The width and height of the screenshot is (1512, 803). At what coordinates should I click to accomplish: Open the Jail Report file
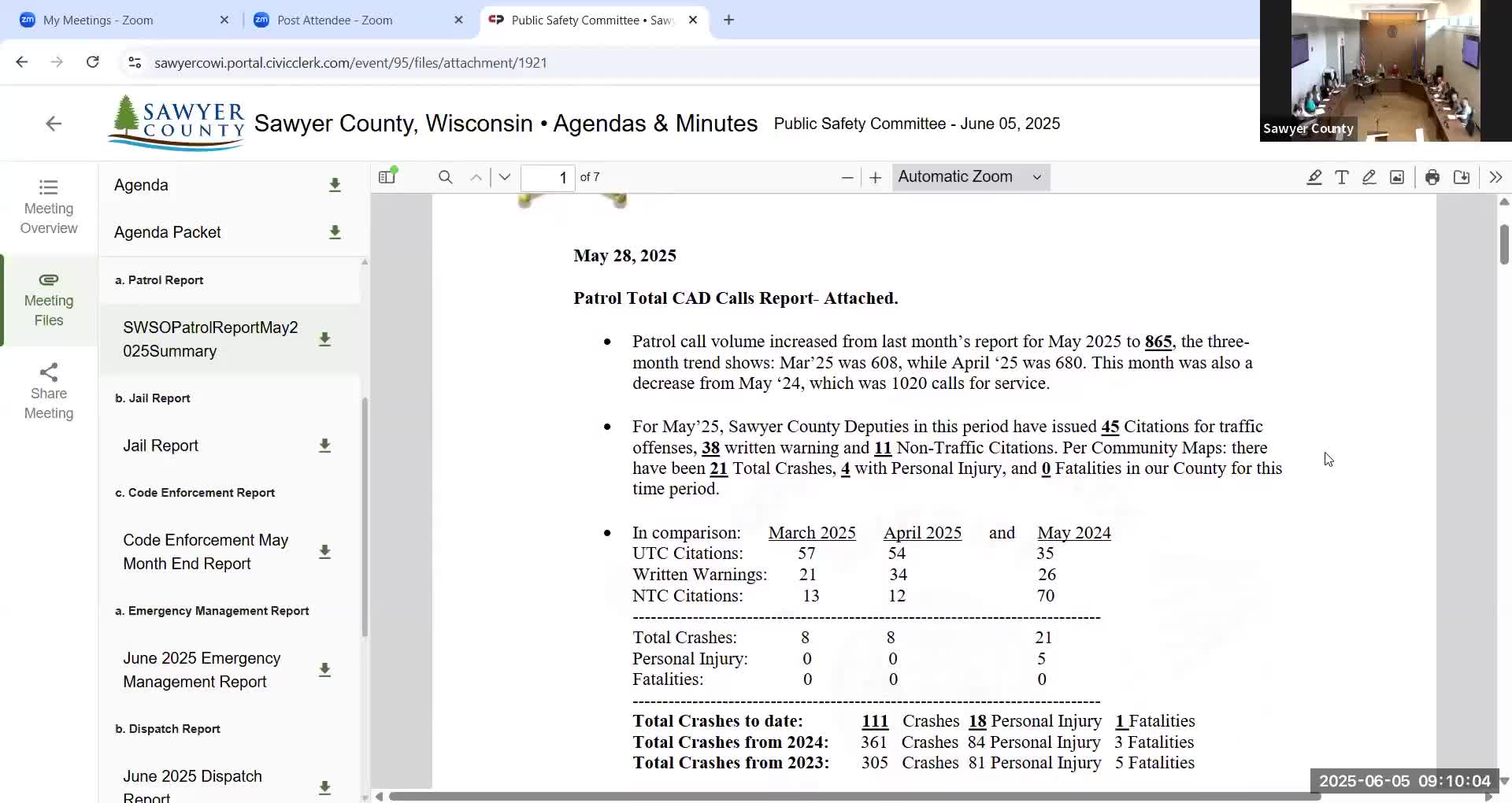161,446
